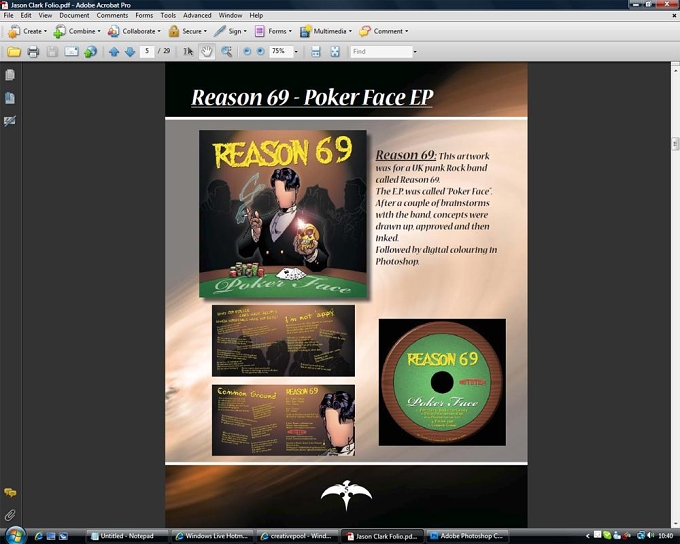
Task: Open the Document menu
Action: [74, 15]
